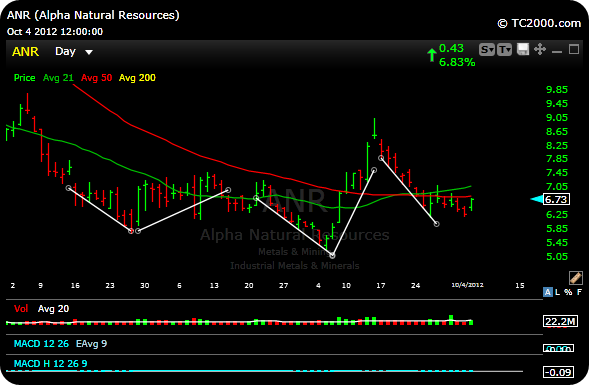
Task: Click the four-arrow move icon
Action: point(540,49)
